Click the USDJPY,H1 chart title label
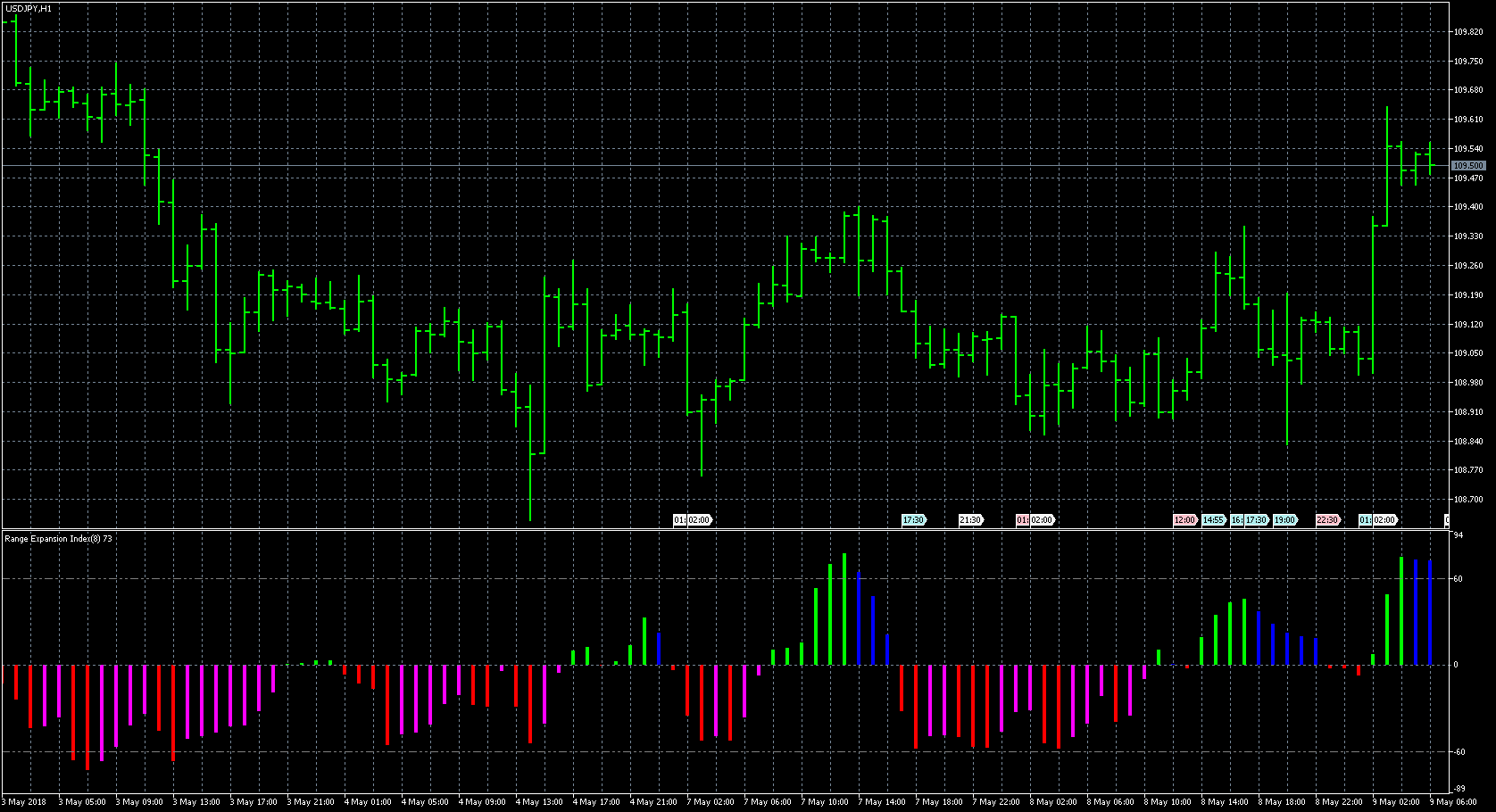Viewport: 1496px width, 812px height. tap(28, 8)
